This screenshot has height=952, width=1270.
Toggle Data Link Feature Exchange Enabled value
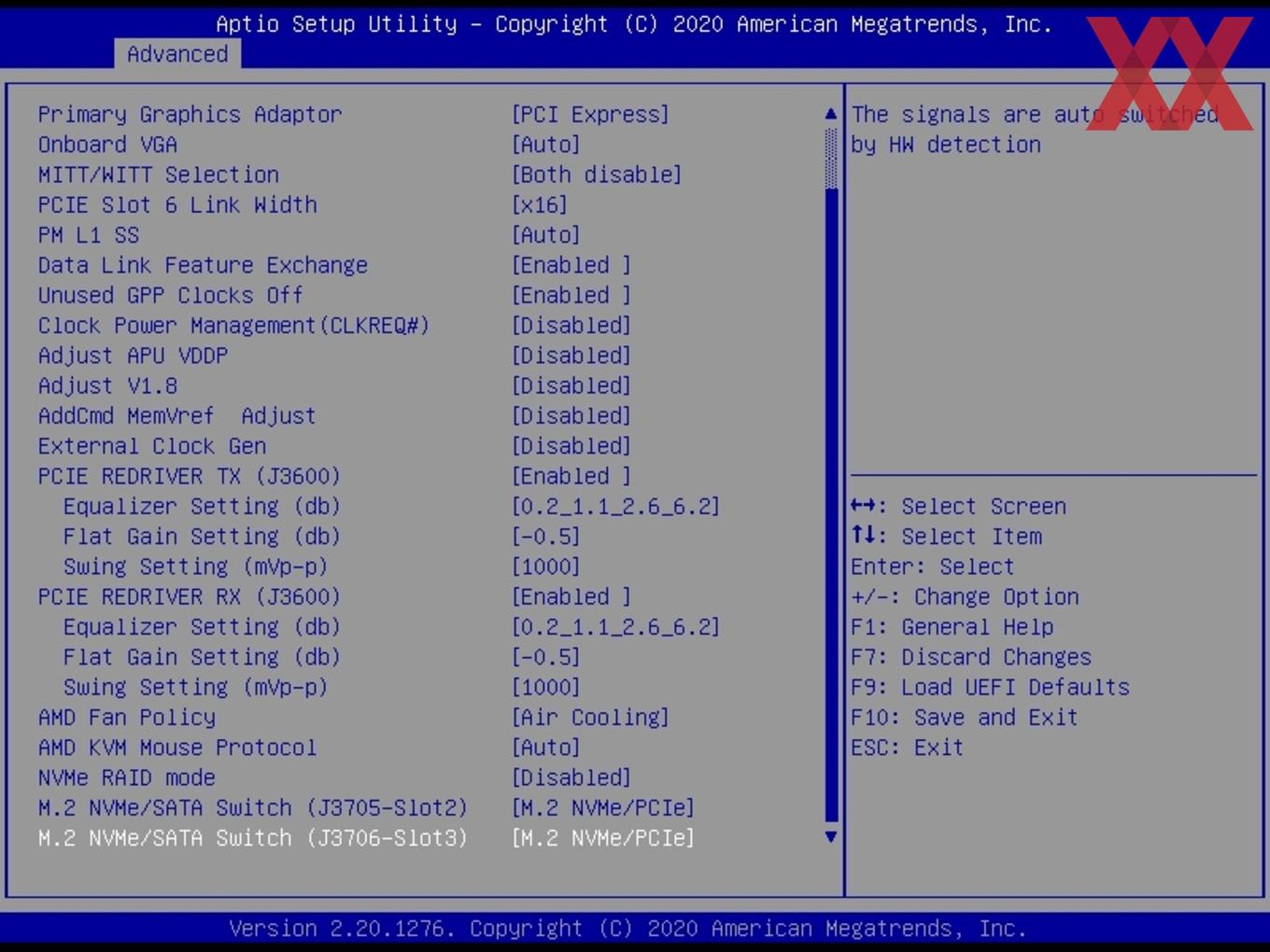[571, 265]
